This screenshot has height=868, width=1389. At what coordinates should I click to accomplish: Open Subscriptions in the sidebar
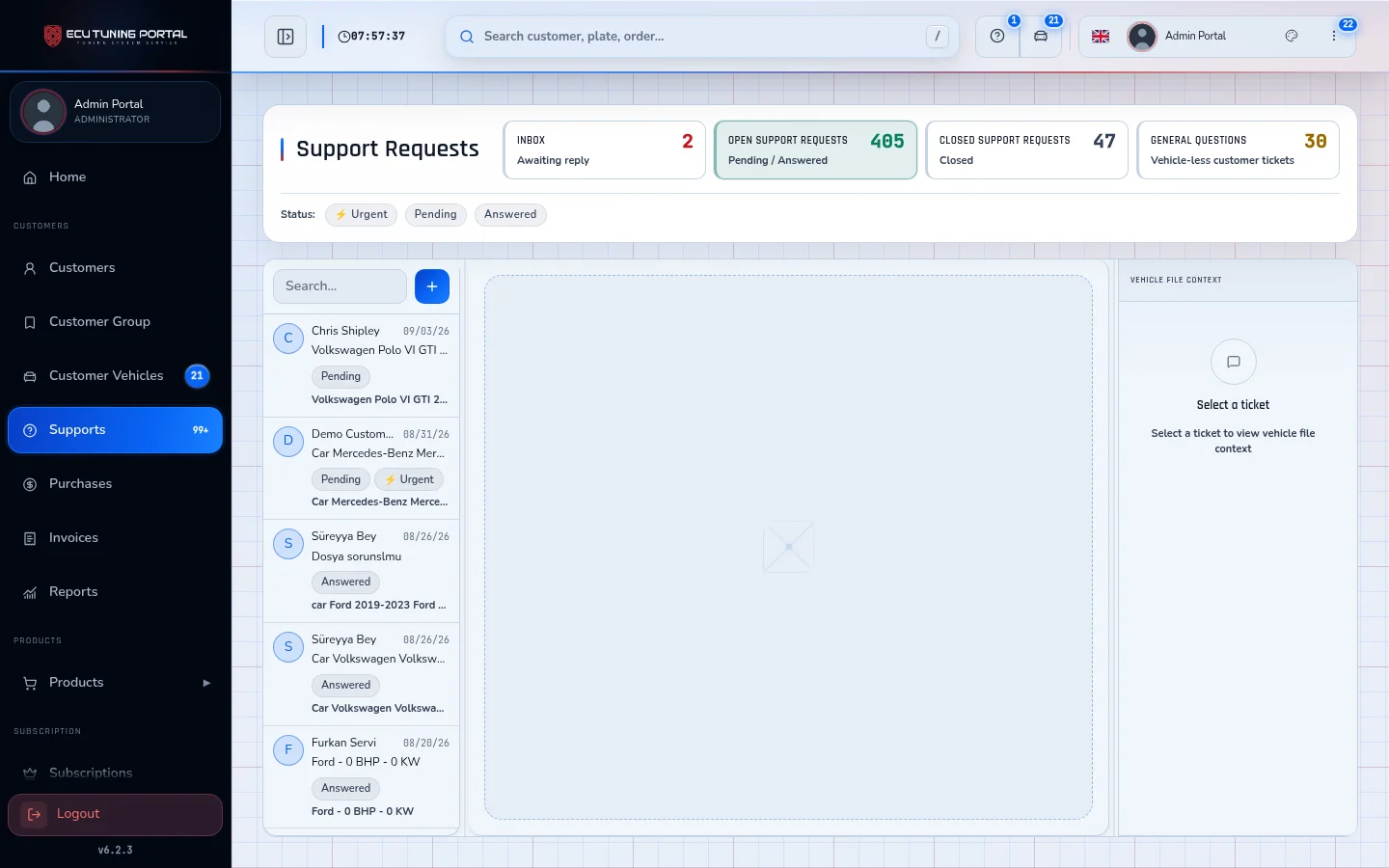click(116, 773)
